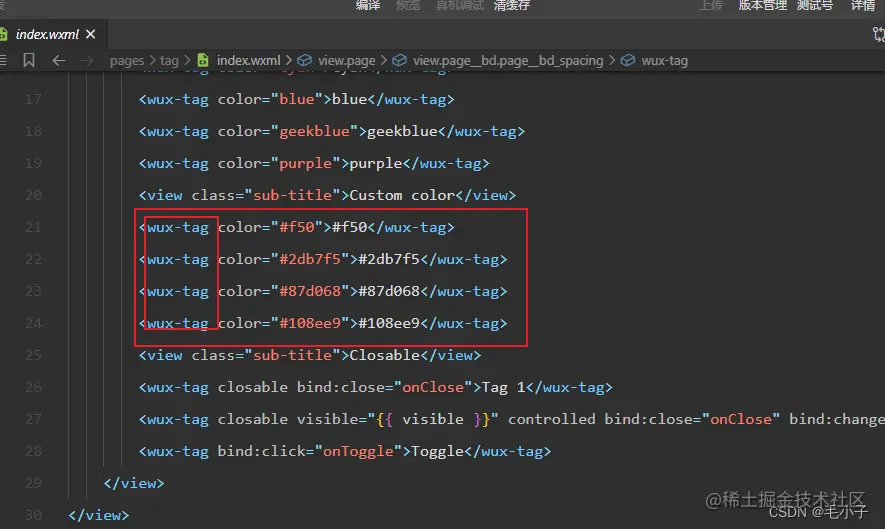Click the "purple" attribute value on line 19
The height and width of the screenshot is (529, 885).
(305, 164)
